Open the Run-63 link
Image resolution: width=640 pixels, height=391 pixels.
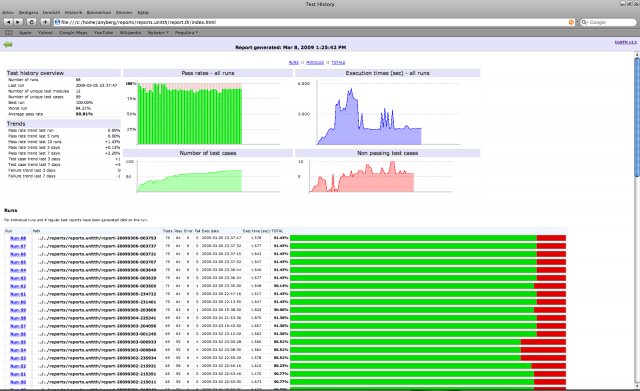pyautogui.click(x=18, y=278)
